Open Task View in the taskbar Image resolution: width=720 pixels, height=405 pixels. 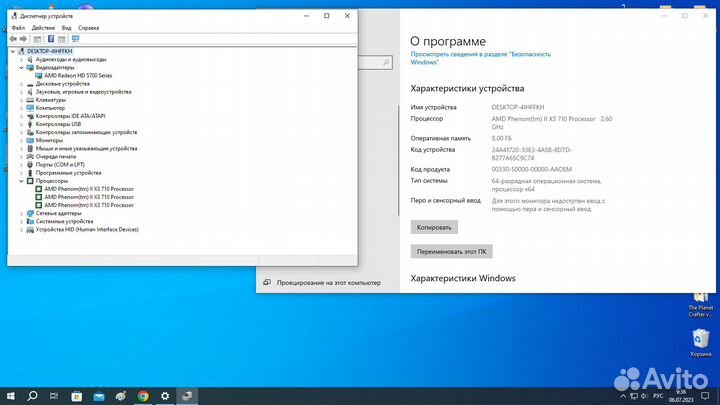(54, 396)
